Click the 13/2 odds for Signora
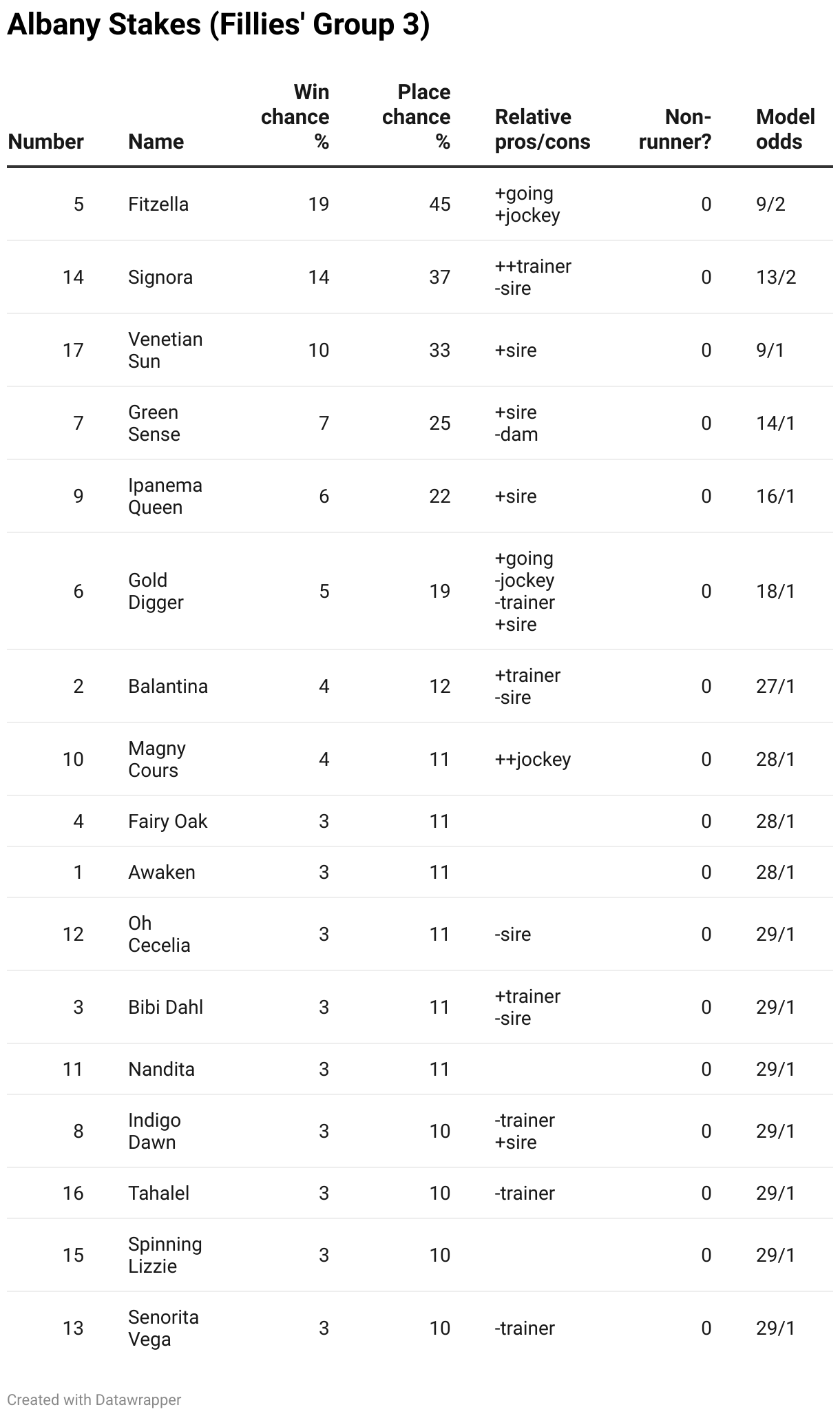 point(776,278)
